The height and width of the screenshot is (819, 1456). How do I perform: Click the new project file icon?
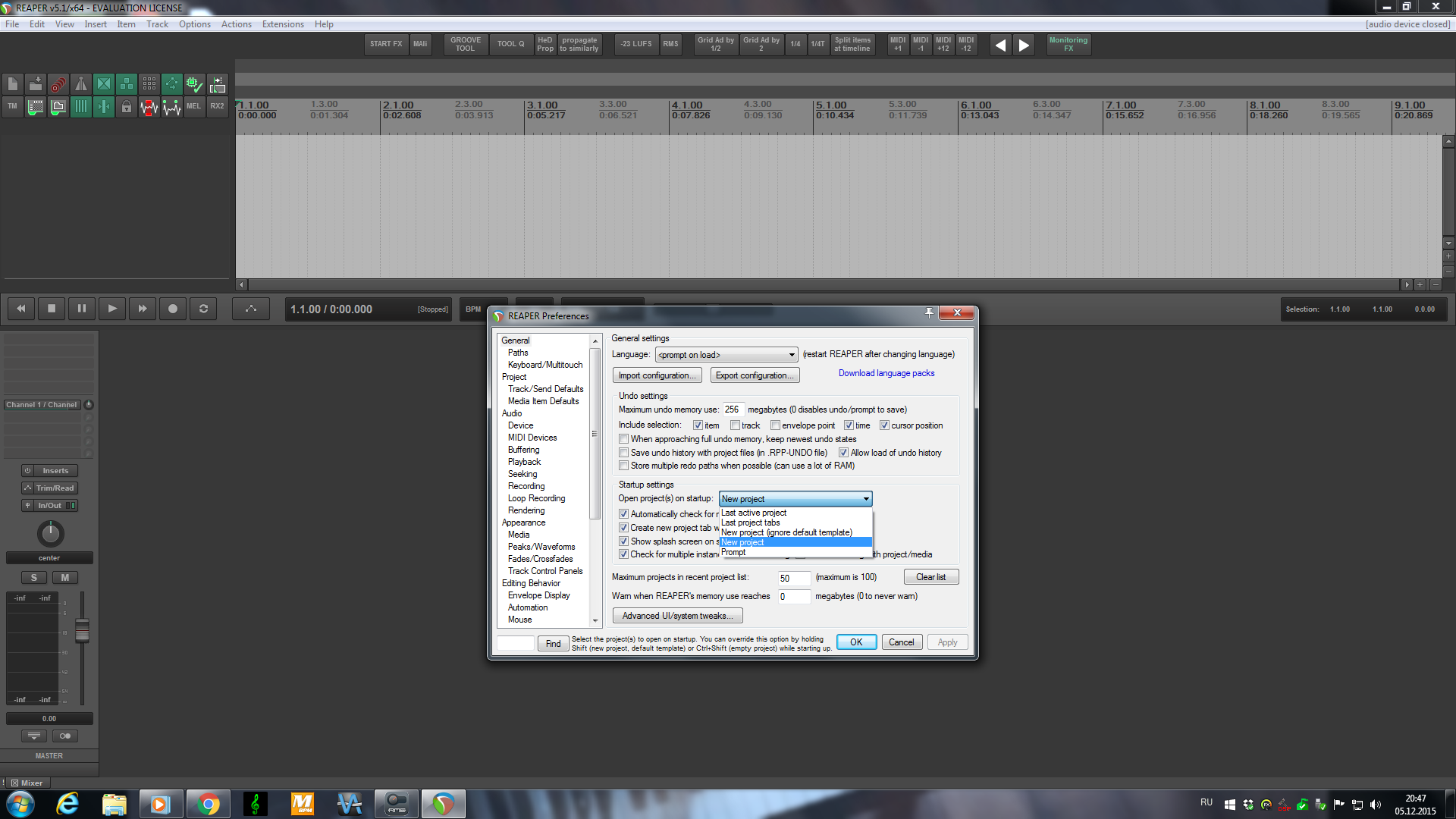[x=13, y=84]
